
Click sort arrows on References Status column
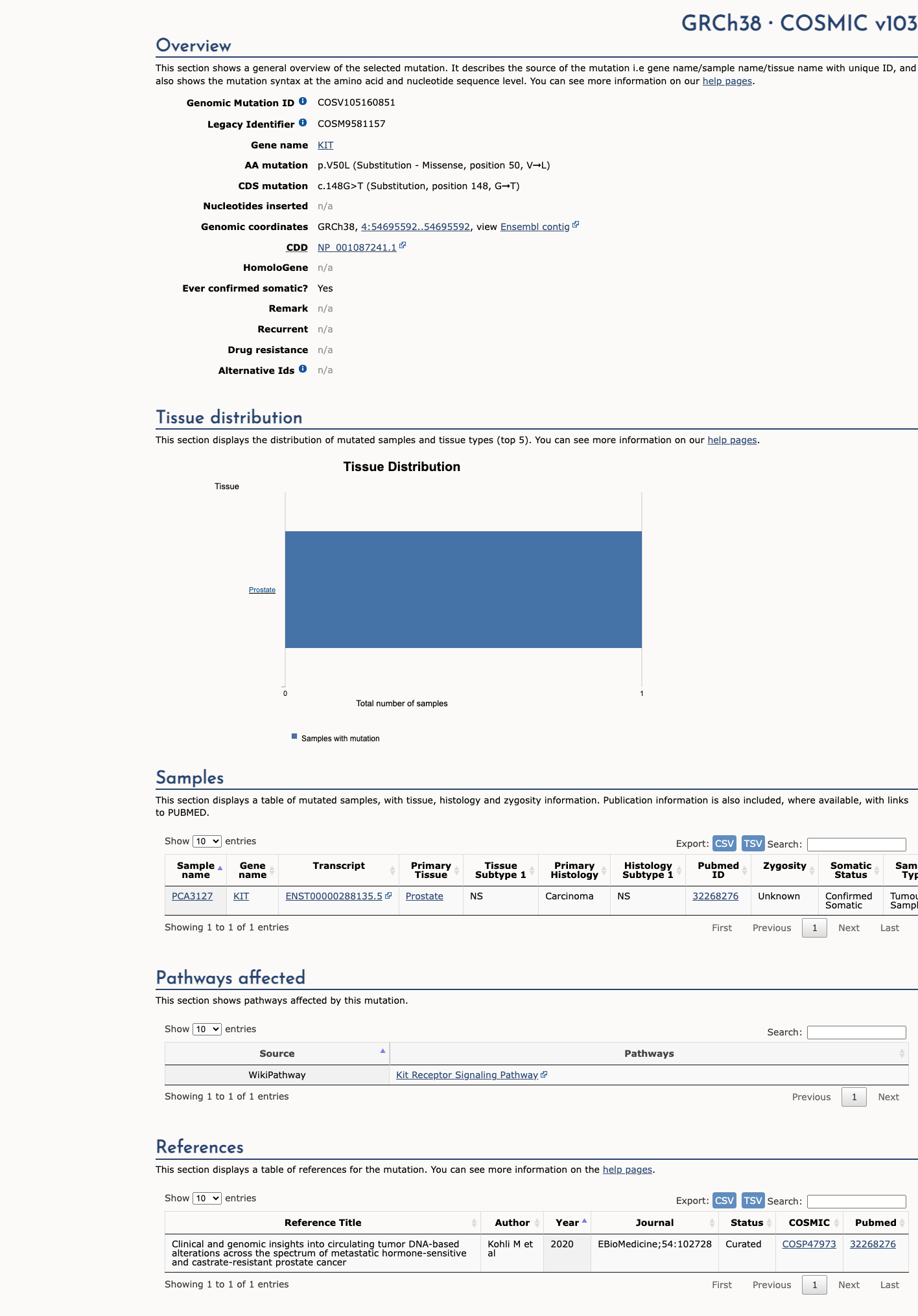pyautogui.click(x=770, y=1223)
